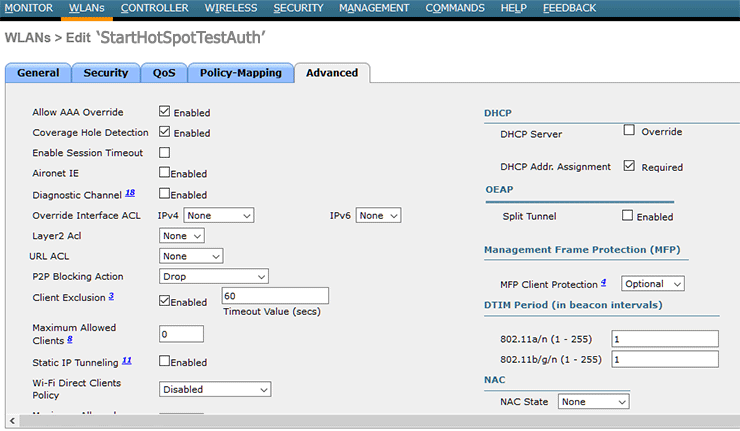The image size is (740, 431).
Task: Switch to the QoS tab
Action: coord(164,73)
